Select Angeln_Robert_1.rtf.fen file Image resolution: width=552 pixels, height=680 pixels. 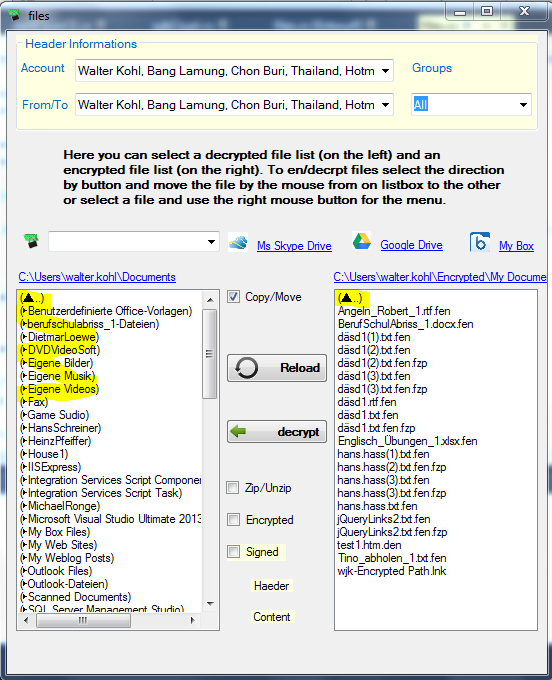394,311
